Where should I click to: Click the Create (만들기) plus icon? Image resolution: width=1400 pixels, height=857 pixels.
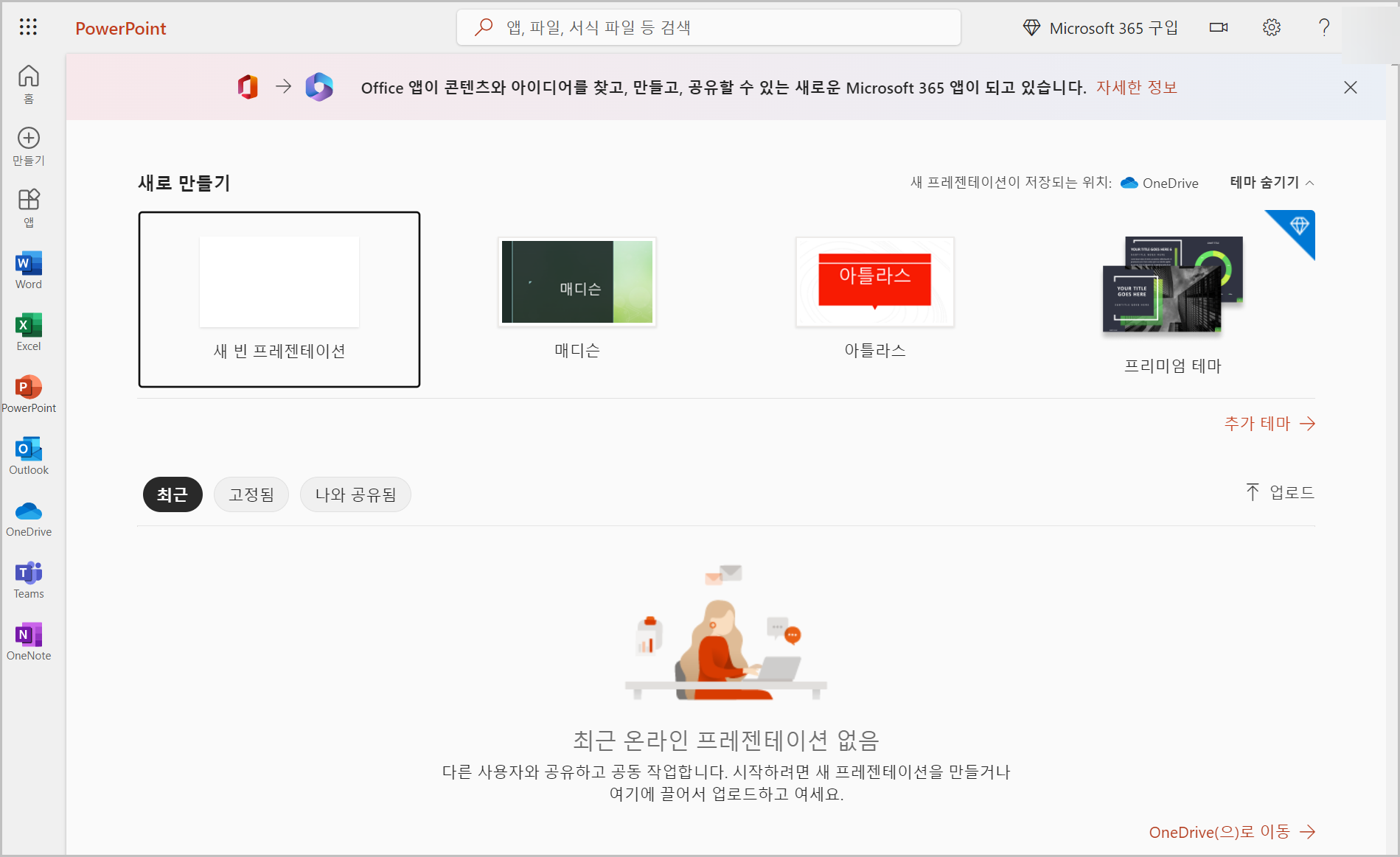(x=29, y=138)
